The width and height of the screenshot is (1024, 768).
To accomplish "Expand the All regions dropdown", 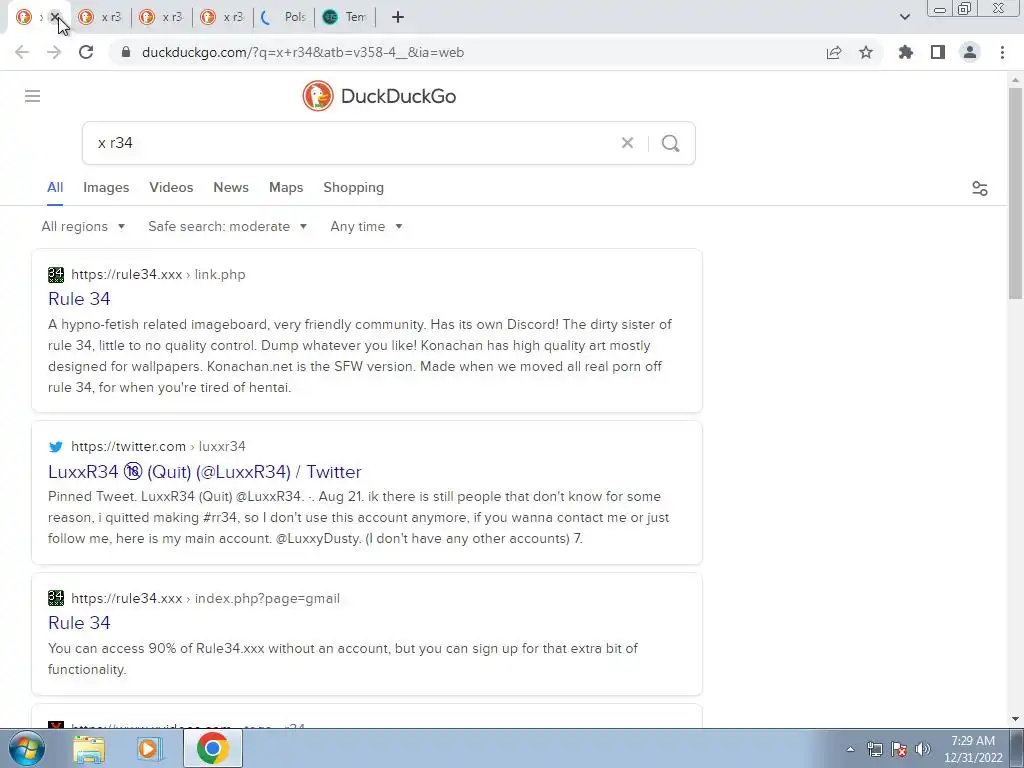I will tap(83, 227).
